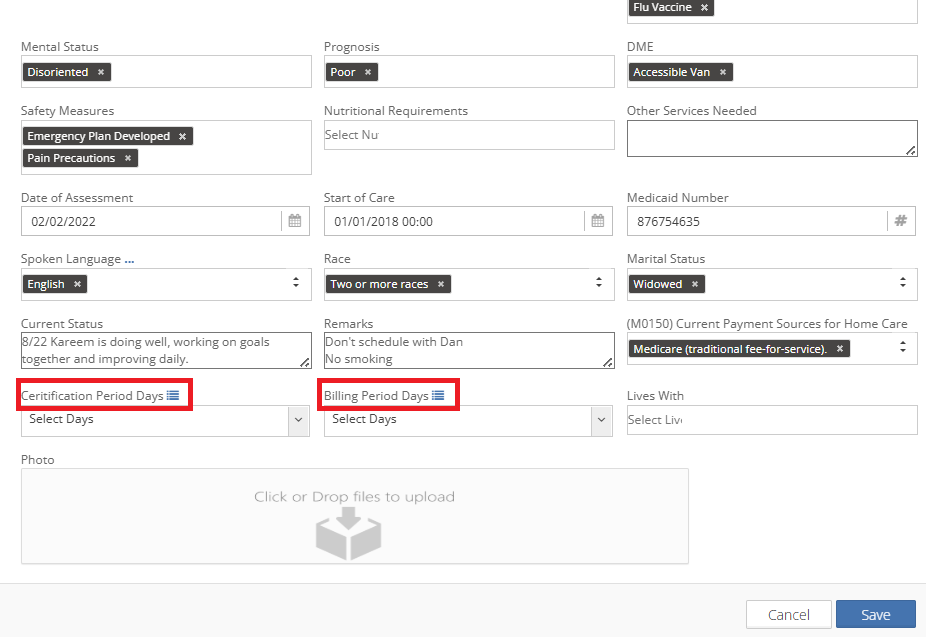Image resolution: width=926 pixels, height=637 pixels.
Task: Remove the Pain Precautions tag
Action: point(128,159)
